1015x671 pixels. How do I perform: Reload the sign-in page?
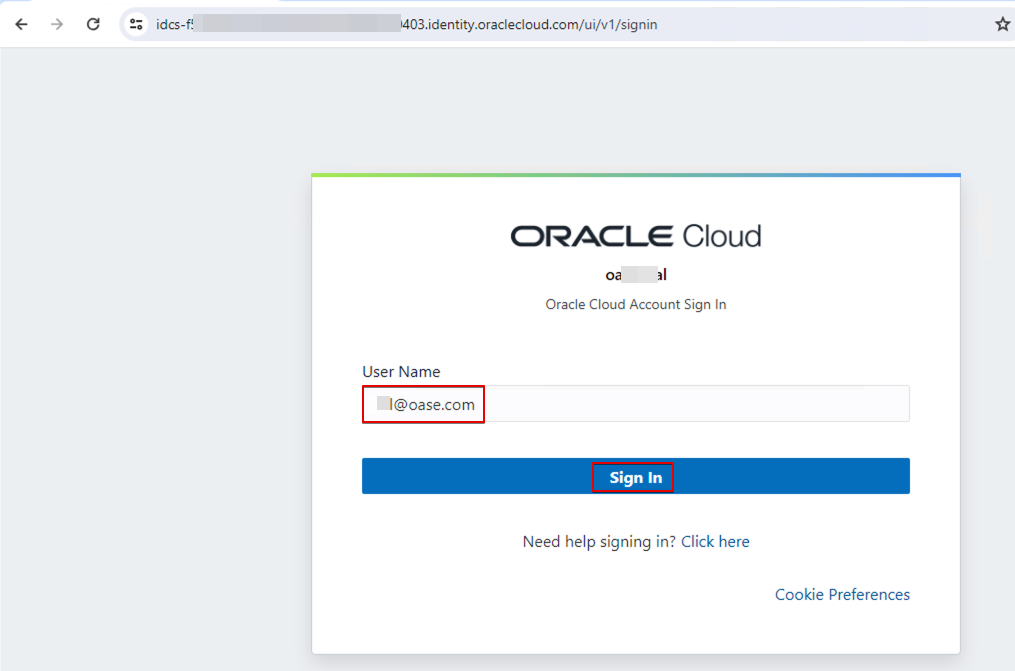tap(93, 25)
